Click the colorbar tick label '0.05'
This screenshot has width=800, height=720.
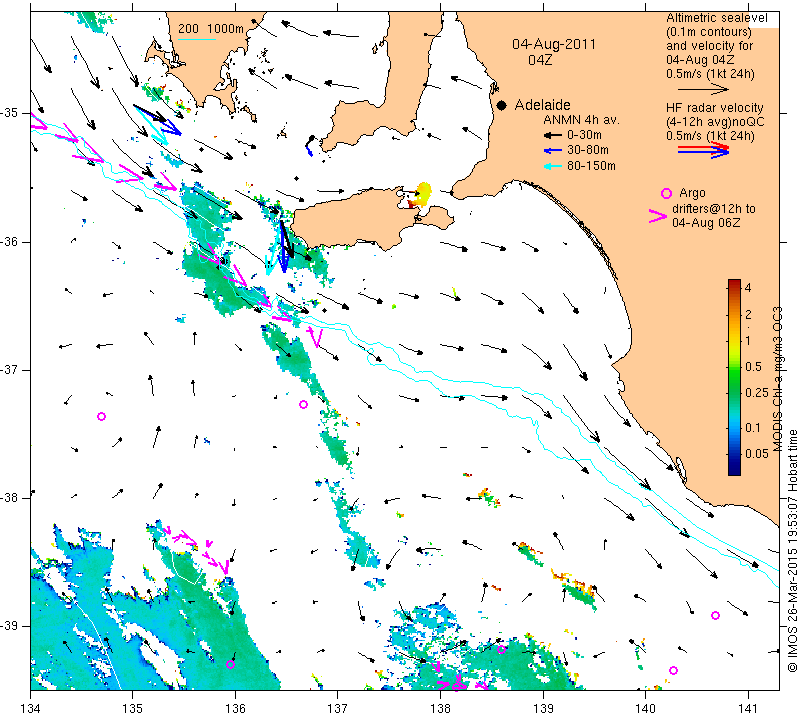(x=757, y=453)
